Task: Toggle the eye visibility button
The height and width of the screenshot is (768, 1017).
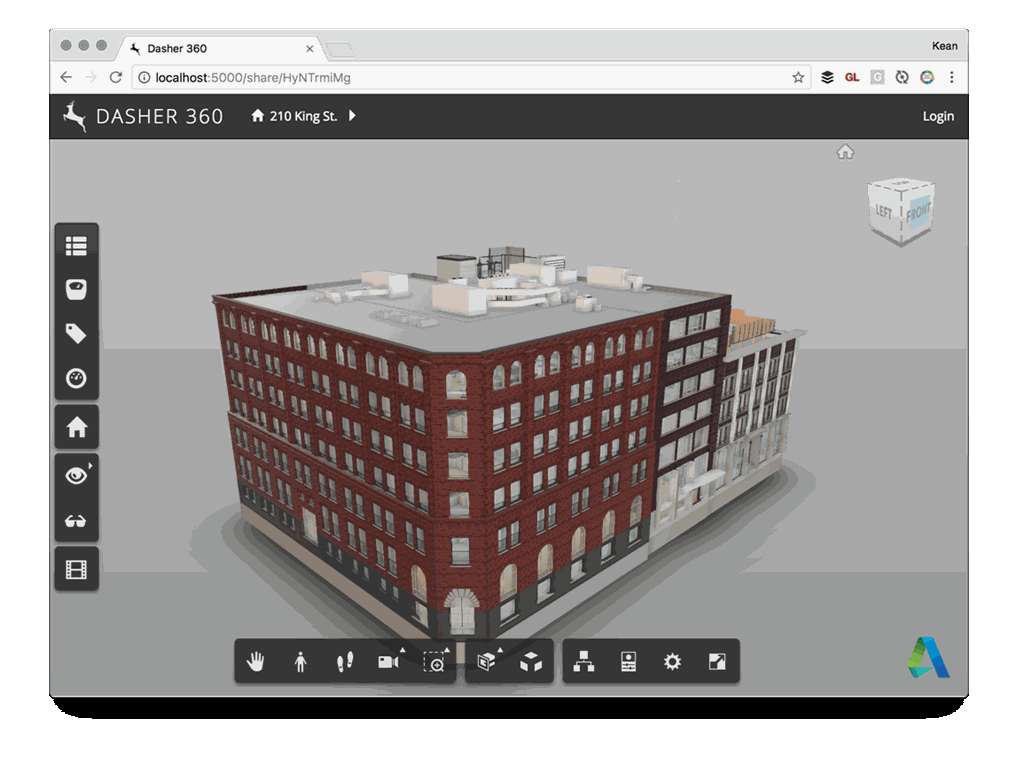Action: pos(76,476)
